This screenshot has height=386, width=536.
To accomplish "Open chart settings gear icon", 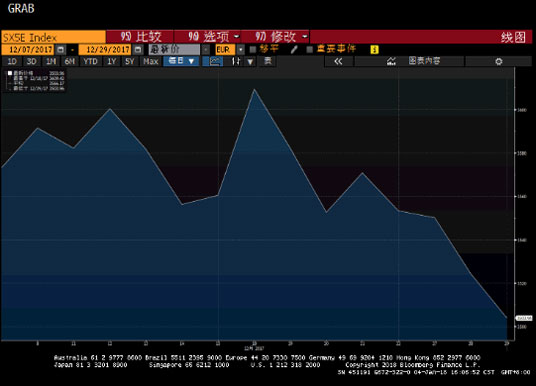I will point(499,62).
